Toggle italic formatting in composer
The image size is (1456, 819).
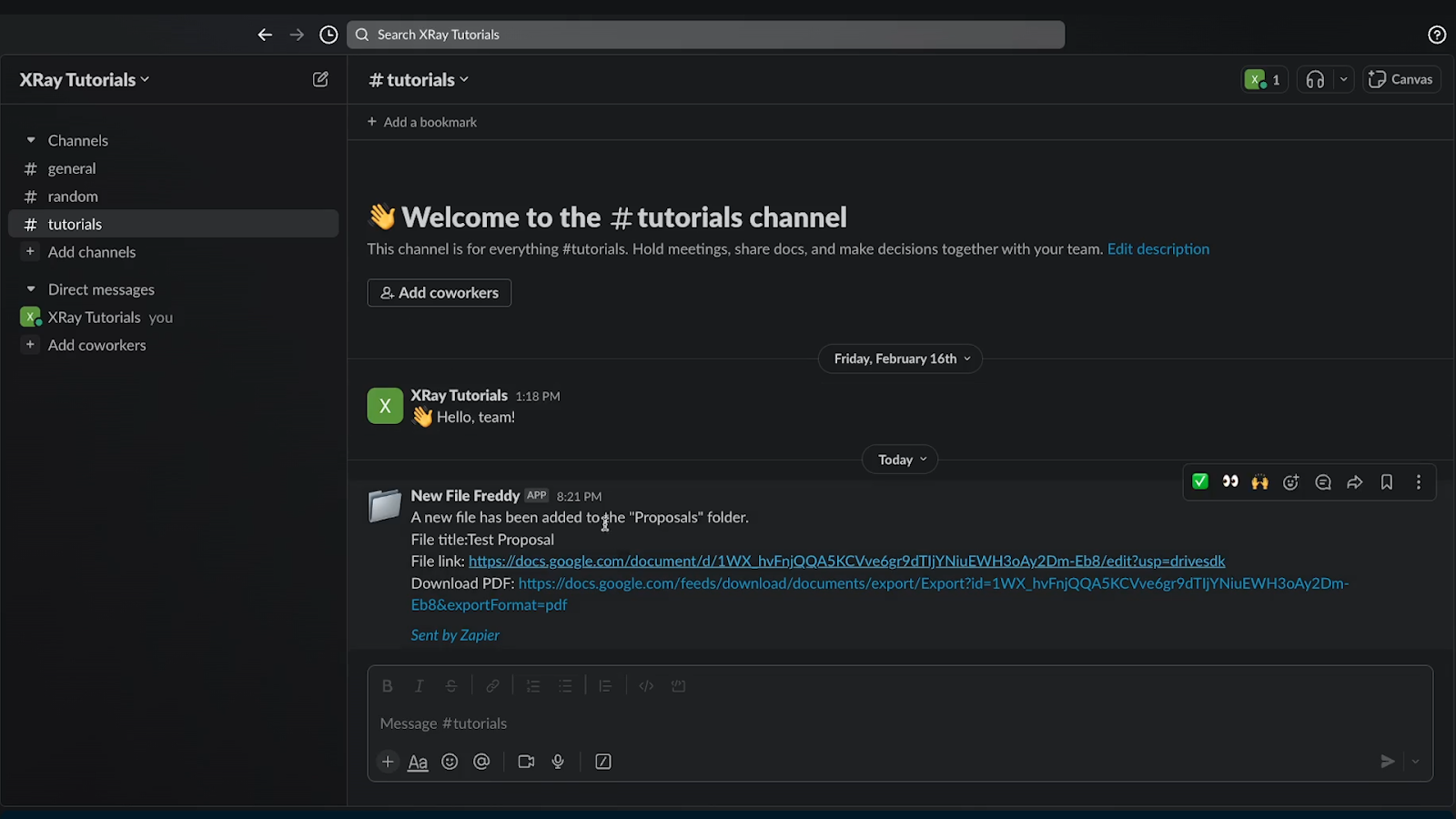tap(419, 686)
